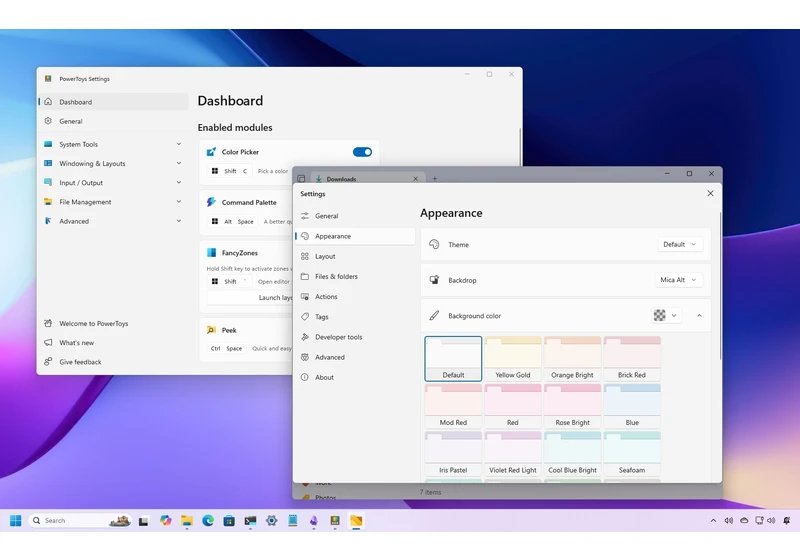Open Terminal from the taskbar
Viewport: 800px width, 560px height.
[250, 520]
